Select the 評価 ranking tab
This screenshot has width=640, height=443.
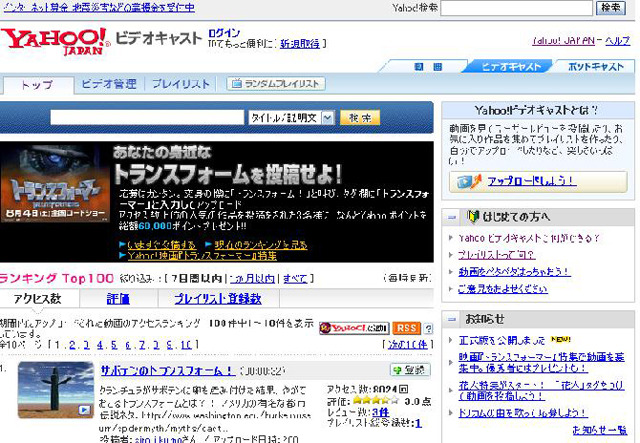pos(118,299)
